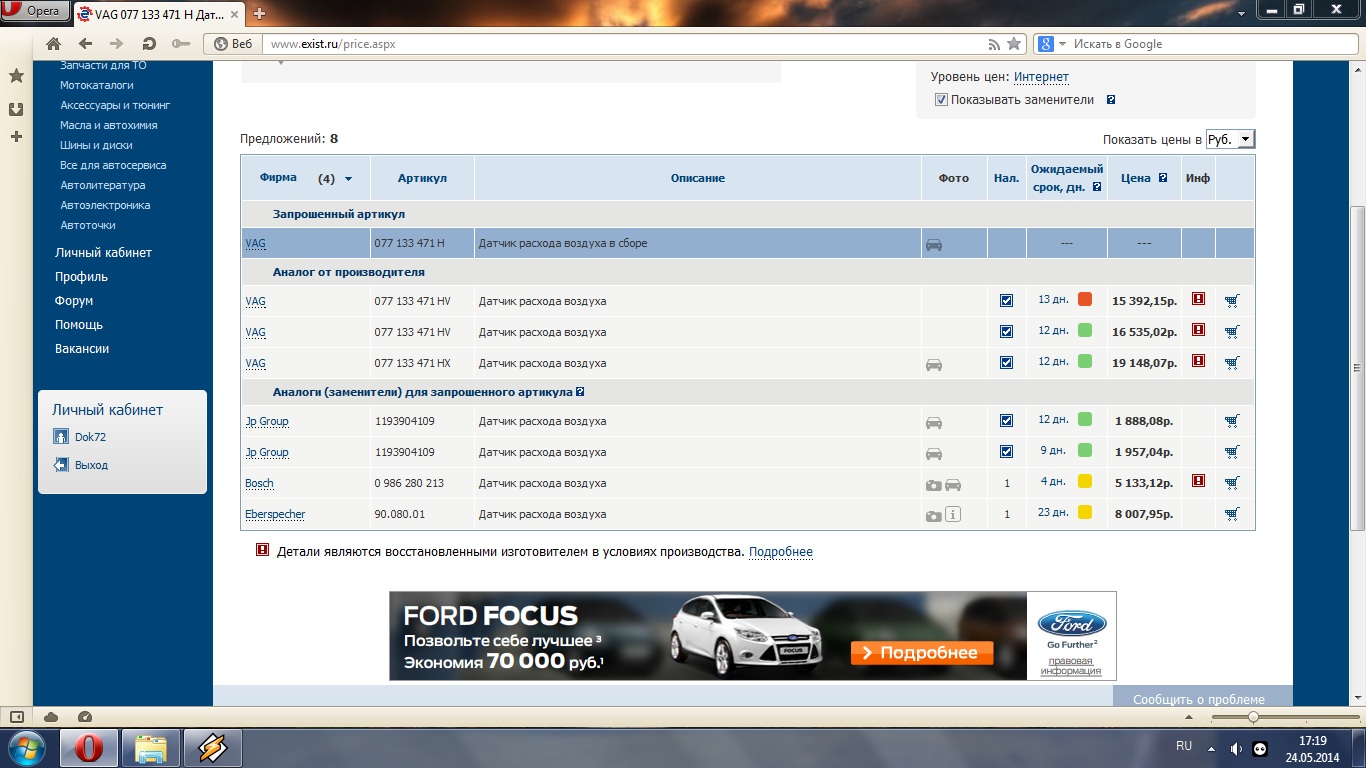The width and height of the screenshot is (1366, 768).
Task: Open help mark next to Ожидаемый срок header
Action: (x=1097, y=187)
